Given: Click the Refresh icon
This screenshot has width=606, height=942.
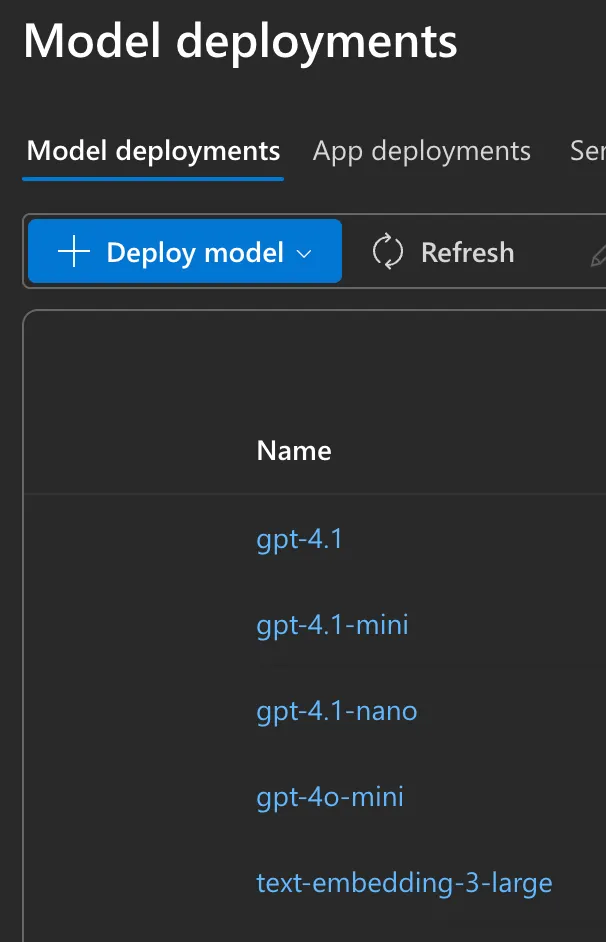Looking at the screenshot, I should tap(387, 252).
